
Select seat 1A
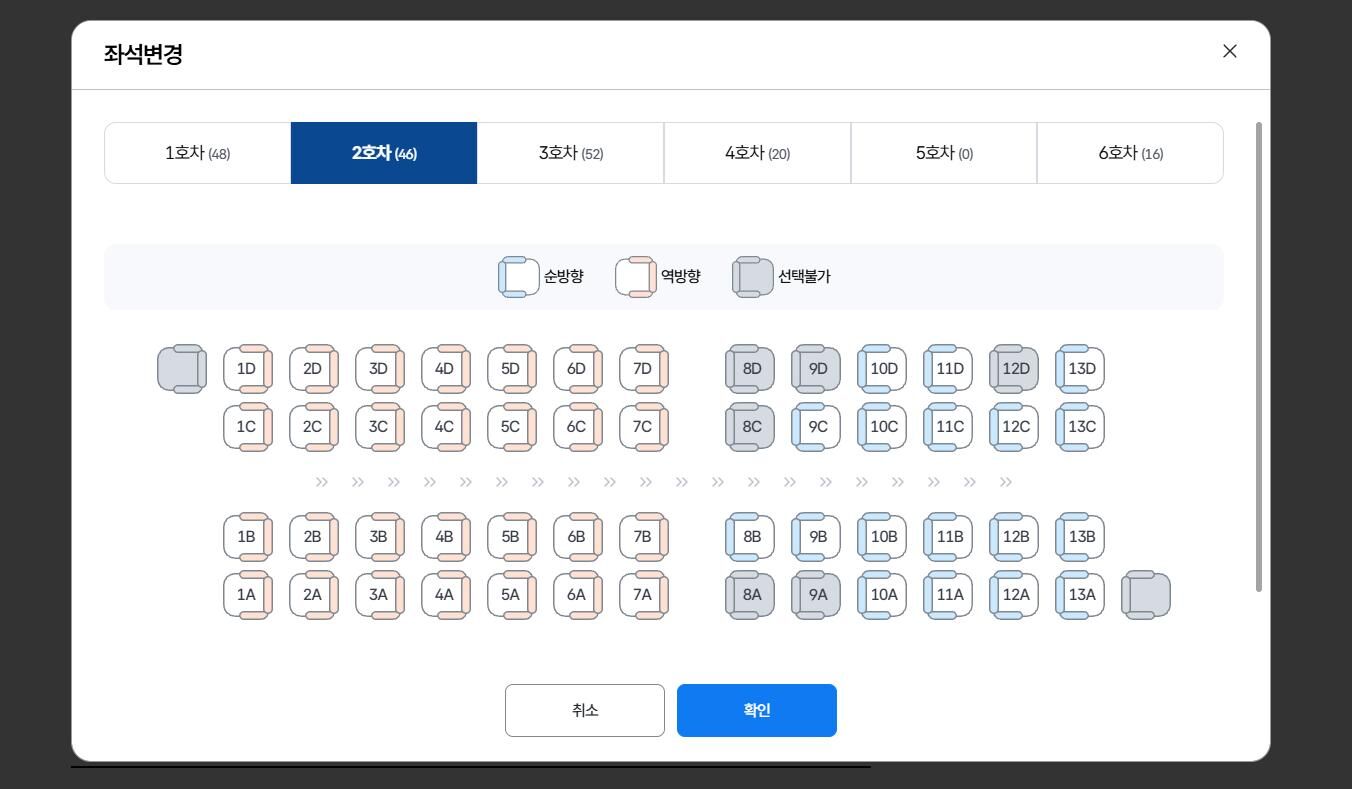click(x=247, y=595)
